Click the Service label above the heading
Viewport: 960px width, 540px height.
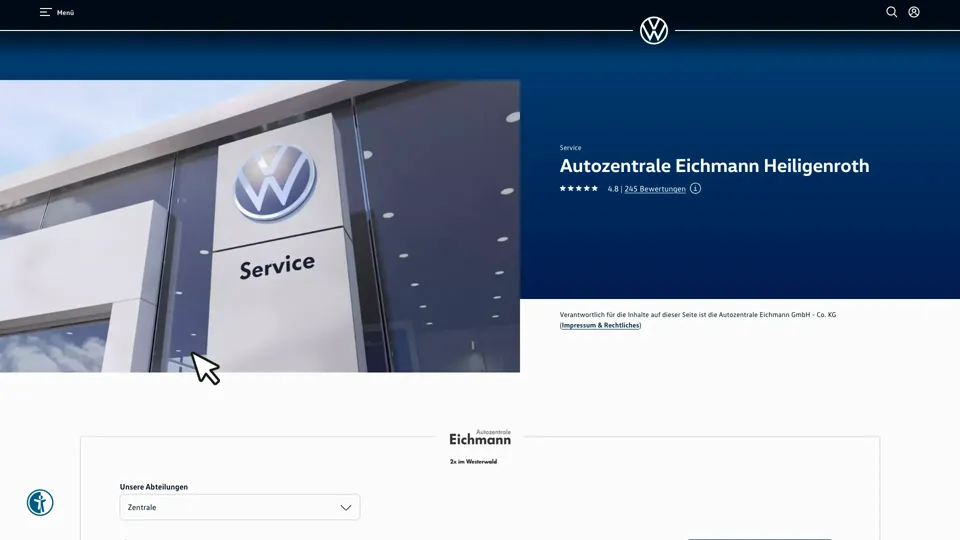point(570,148)
